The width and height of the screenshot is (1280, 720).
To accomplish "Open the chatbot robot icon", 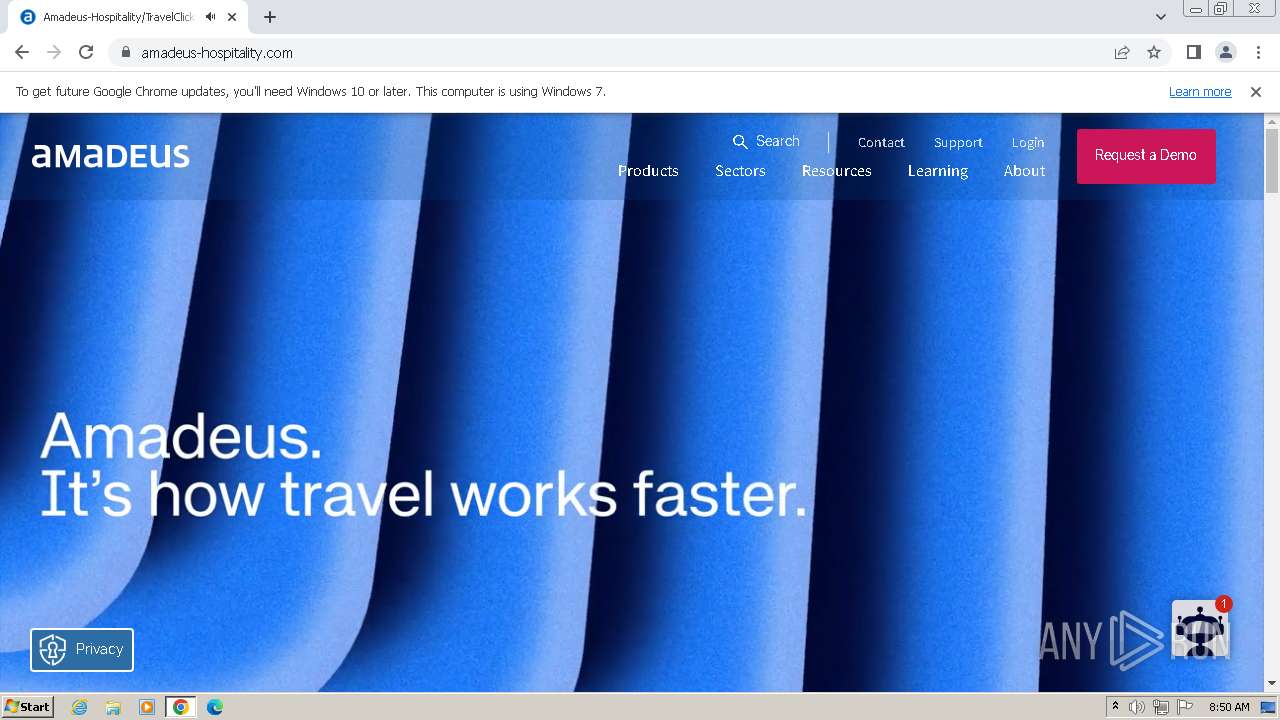I will tap(1199, 629).
